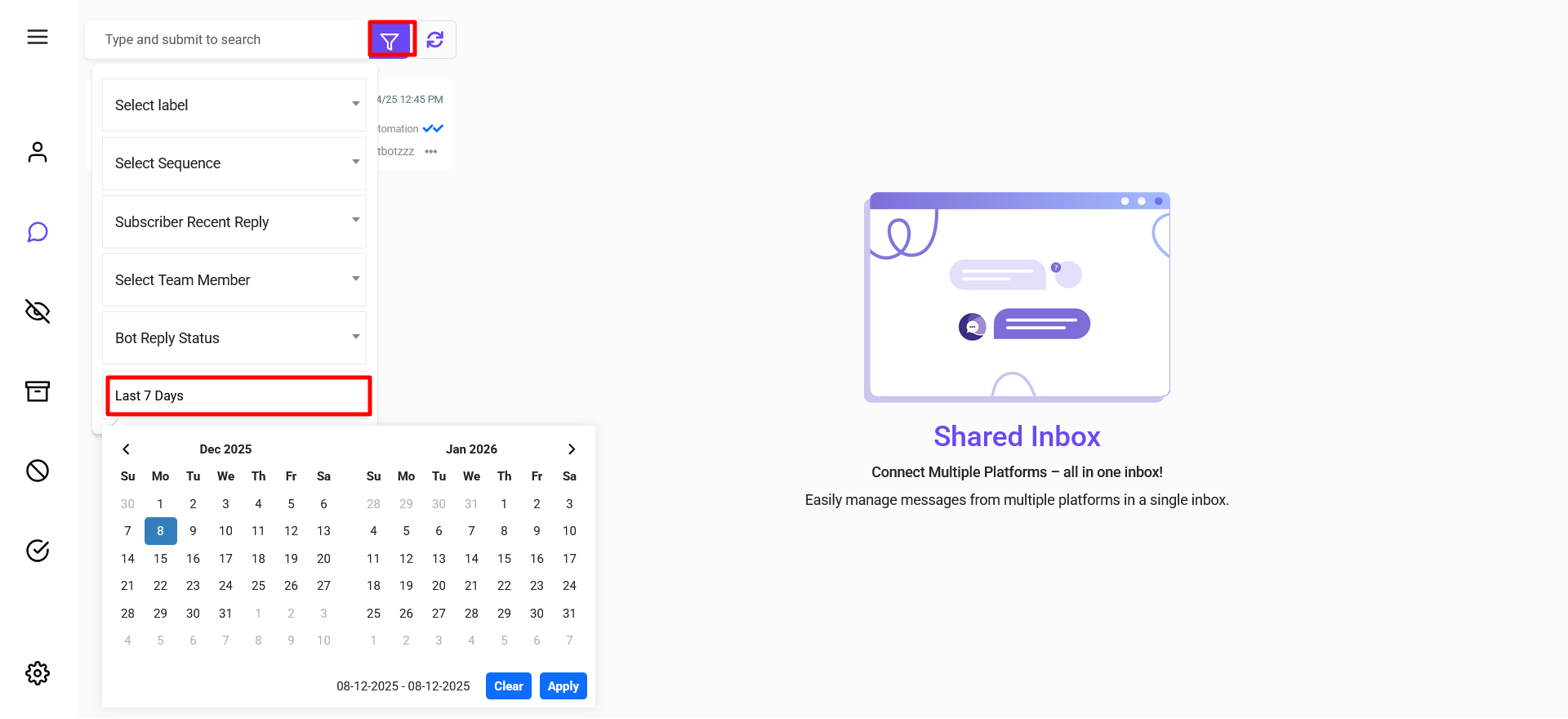The image size is (1568, 719).
Task: Open the subscribers profile icon in sidebar
Action: (38, 152)
